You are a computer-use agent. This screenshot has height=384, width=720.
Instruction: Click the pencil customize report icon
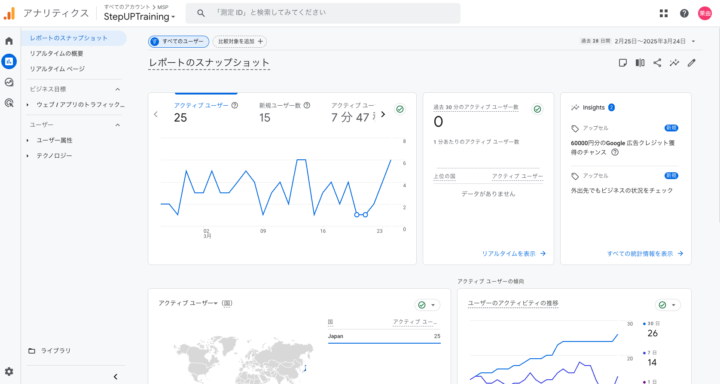pos(692,63)
